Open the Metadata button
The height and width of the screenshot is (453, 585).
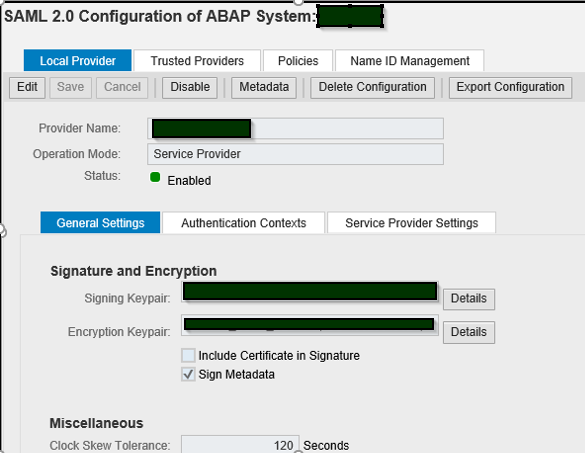[x=264, y=88]
